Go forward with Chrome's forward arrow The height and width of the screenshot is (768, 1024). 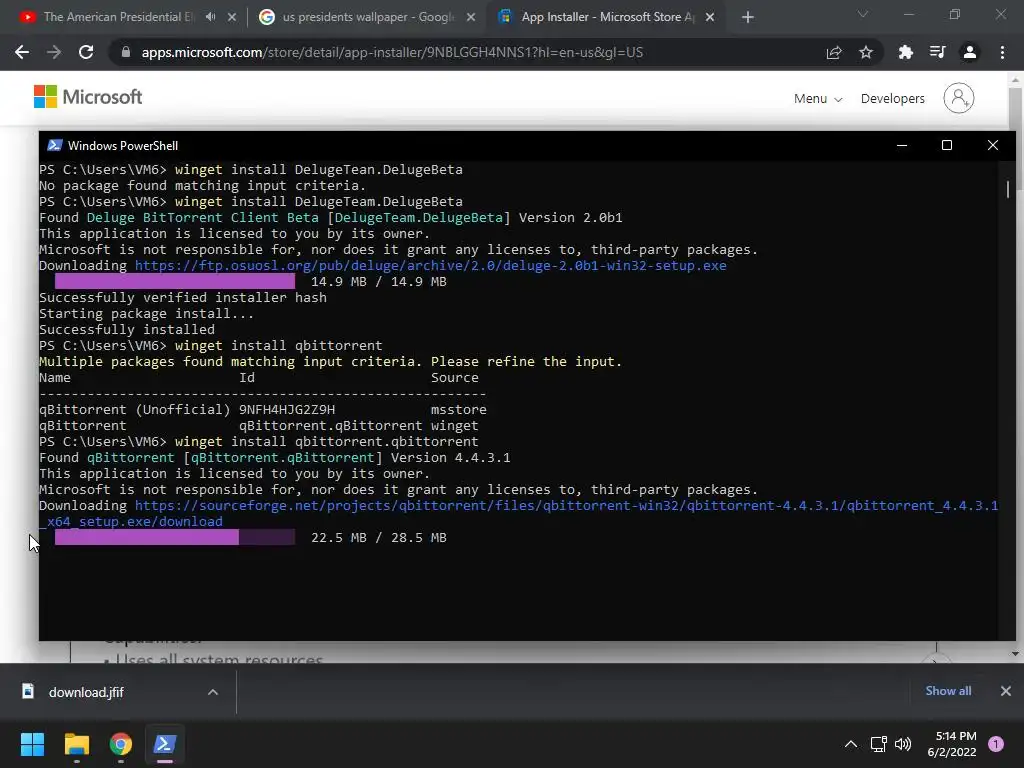tap(54, 52)
